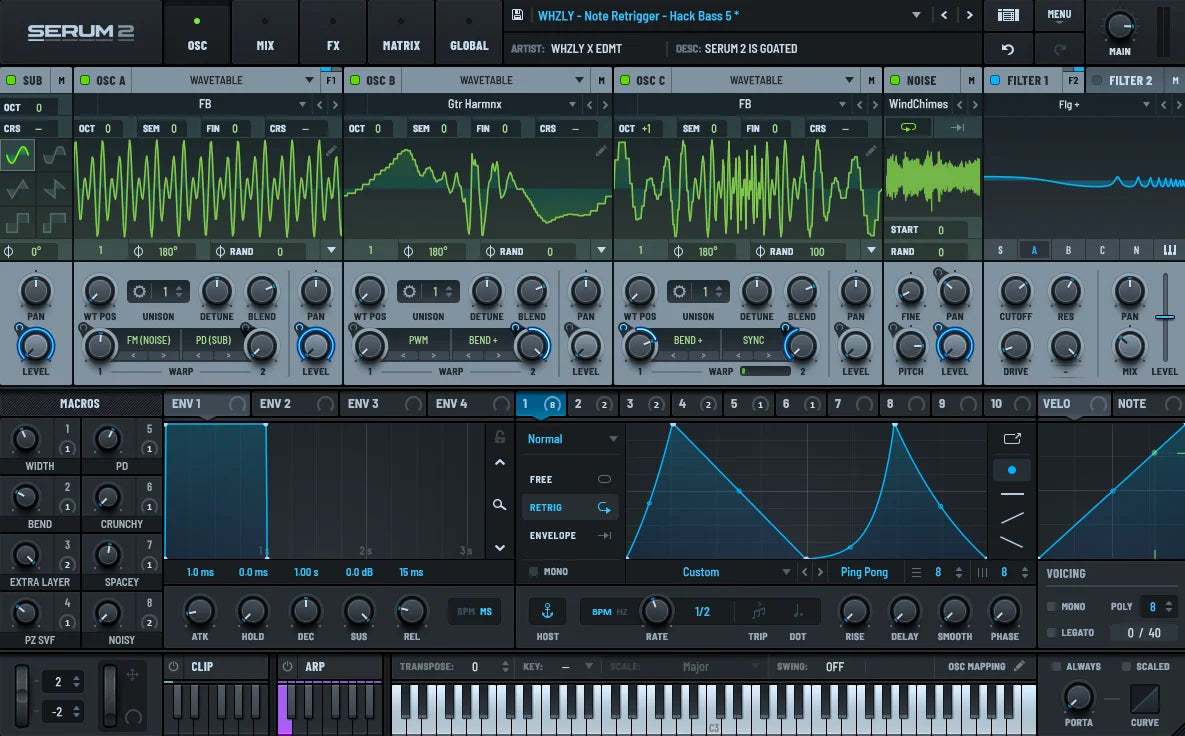The width and height of the screenshot is (1185, 736).
Task: Expand the Custom LFO shape dropdown
Action: click(787, 573)
